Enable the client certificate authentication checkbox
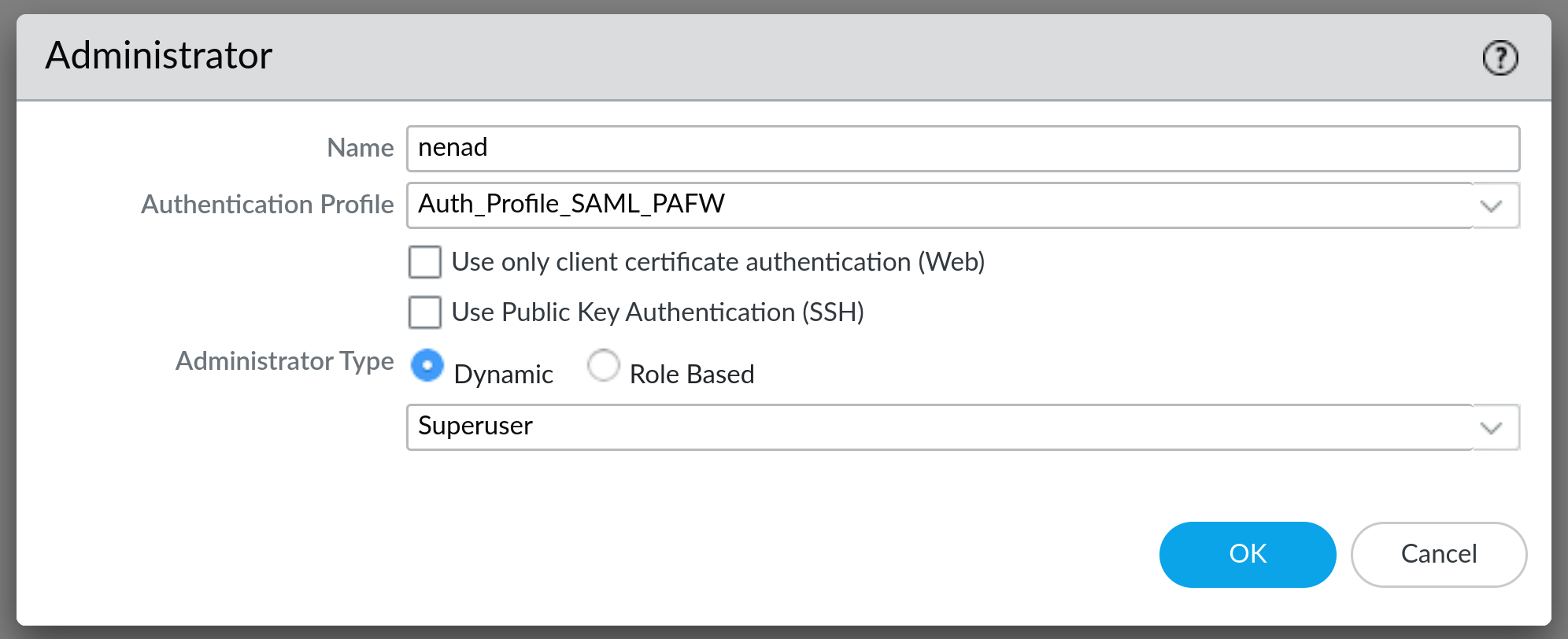This screenshot has height=639, width=1568. [x=425, y=262]
